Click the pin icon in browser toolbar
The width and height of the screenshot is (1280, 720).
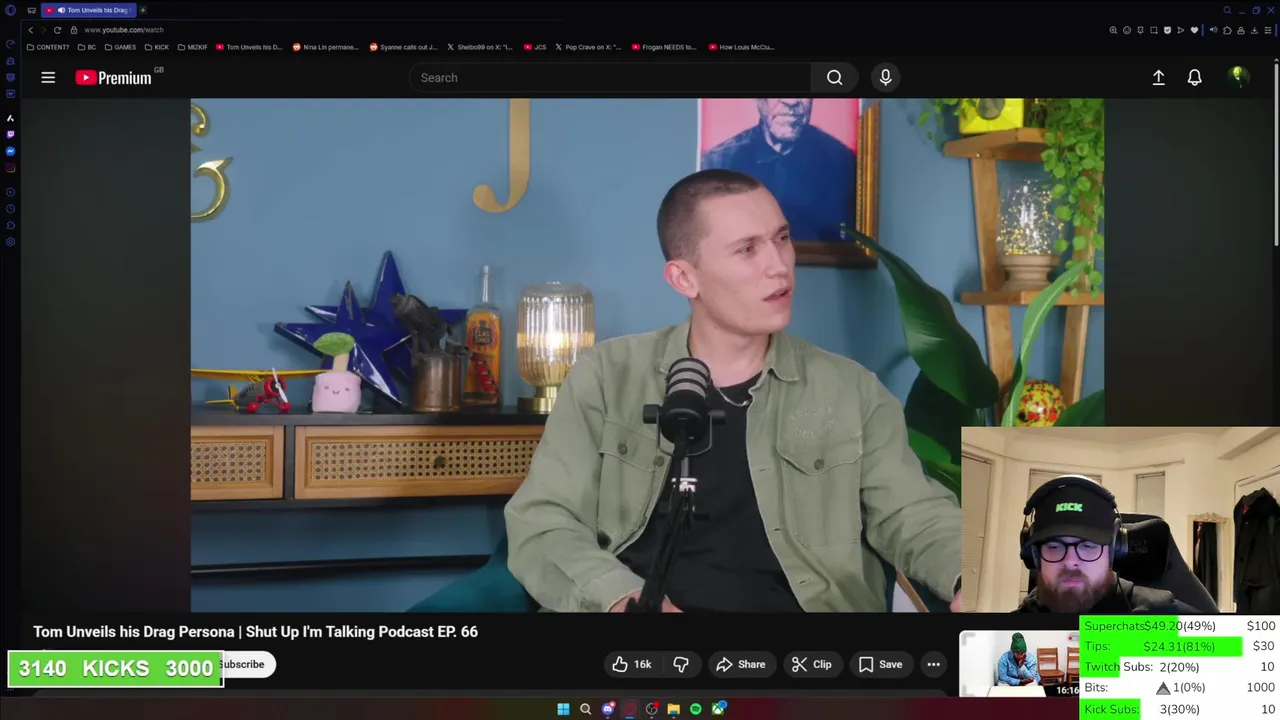(1140, 30)
